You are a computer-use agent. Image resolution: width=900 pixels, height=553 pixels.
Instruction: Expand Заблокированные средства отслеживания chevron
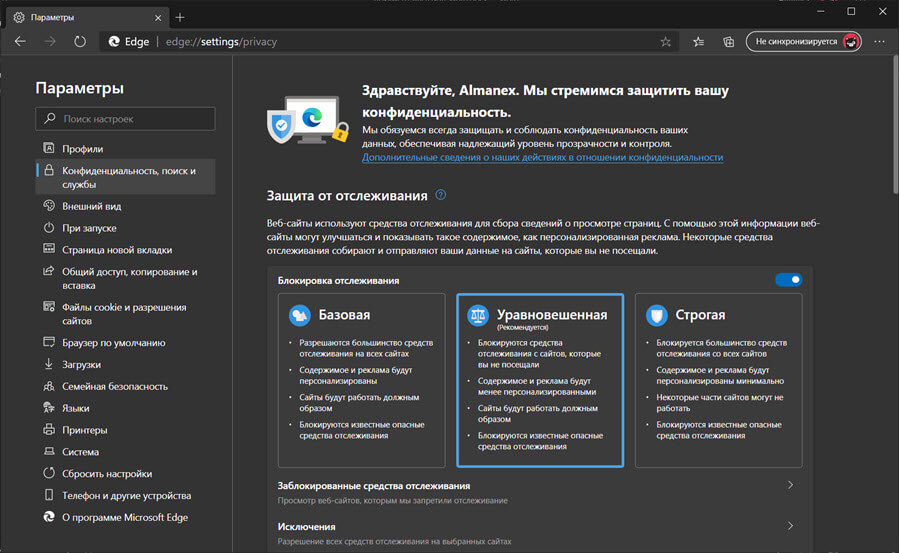[x=790, y=485]
